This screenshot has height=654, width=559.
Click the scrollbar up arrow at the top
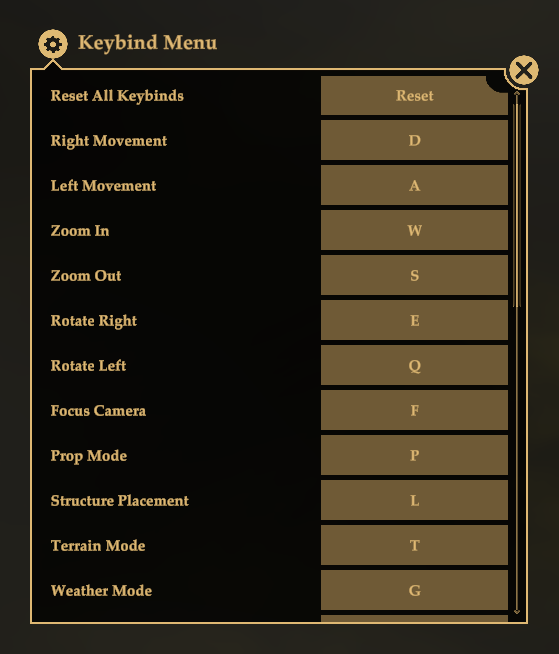[x=517, y=94]
